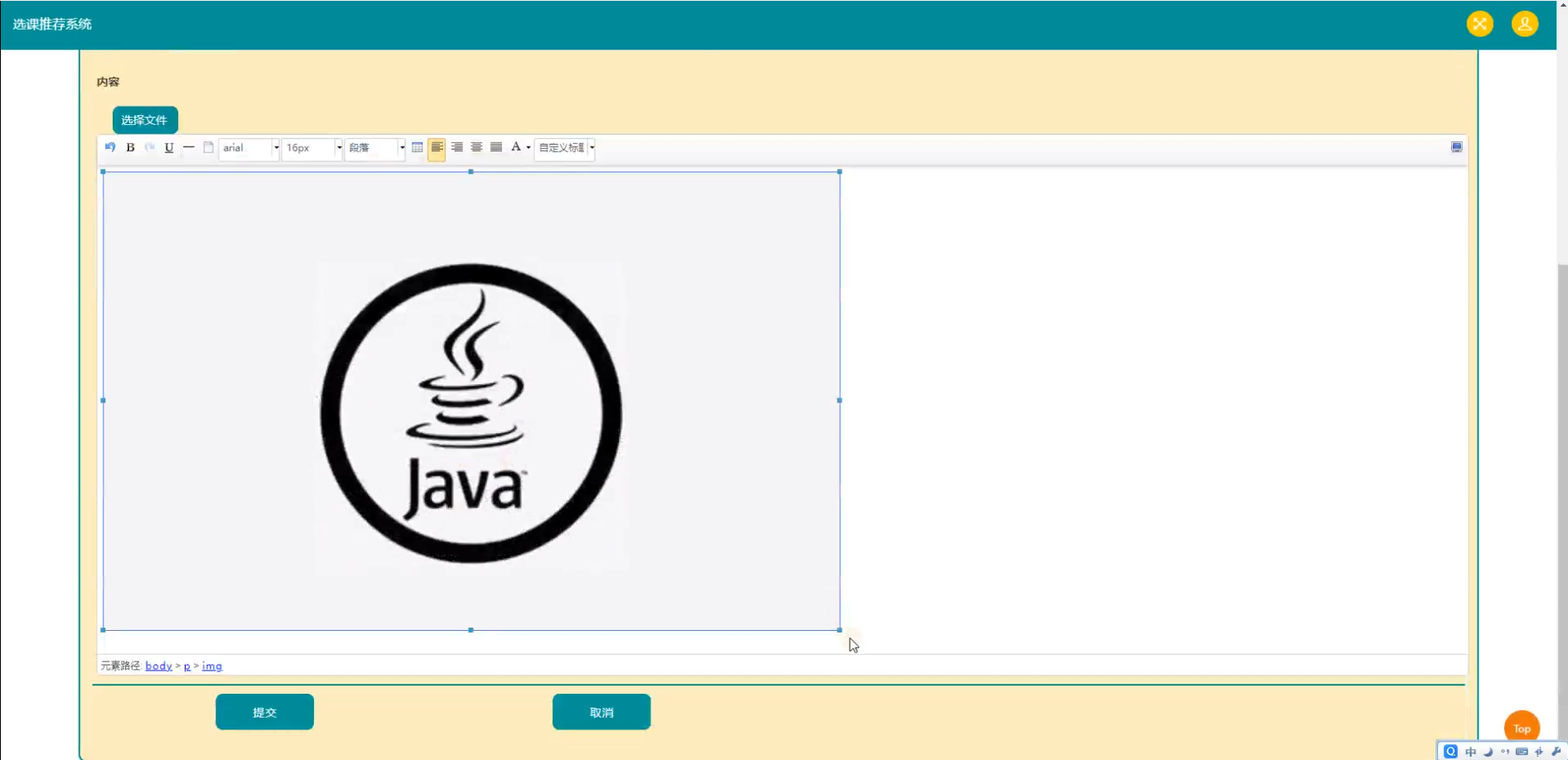Open the IME wrench settings icon
The height and width of the screenshot is (760, 1568).
pos(1556,752)
